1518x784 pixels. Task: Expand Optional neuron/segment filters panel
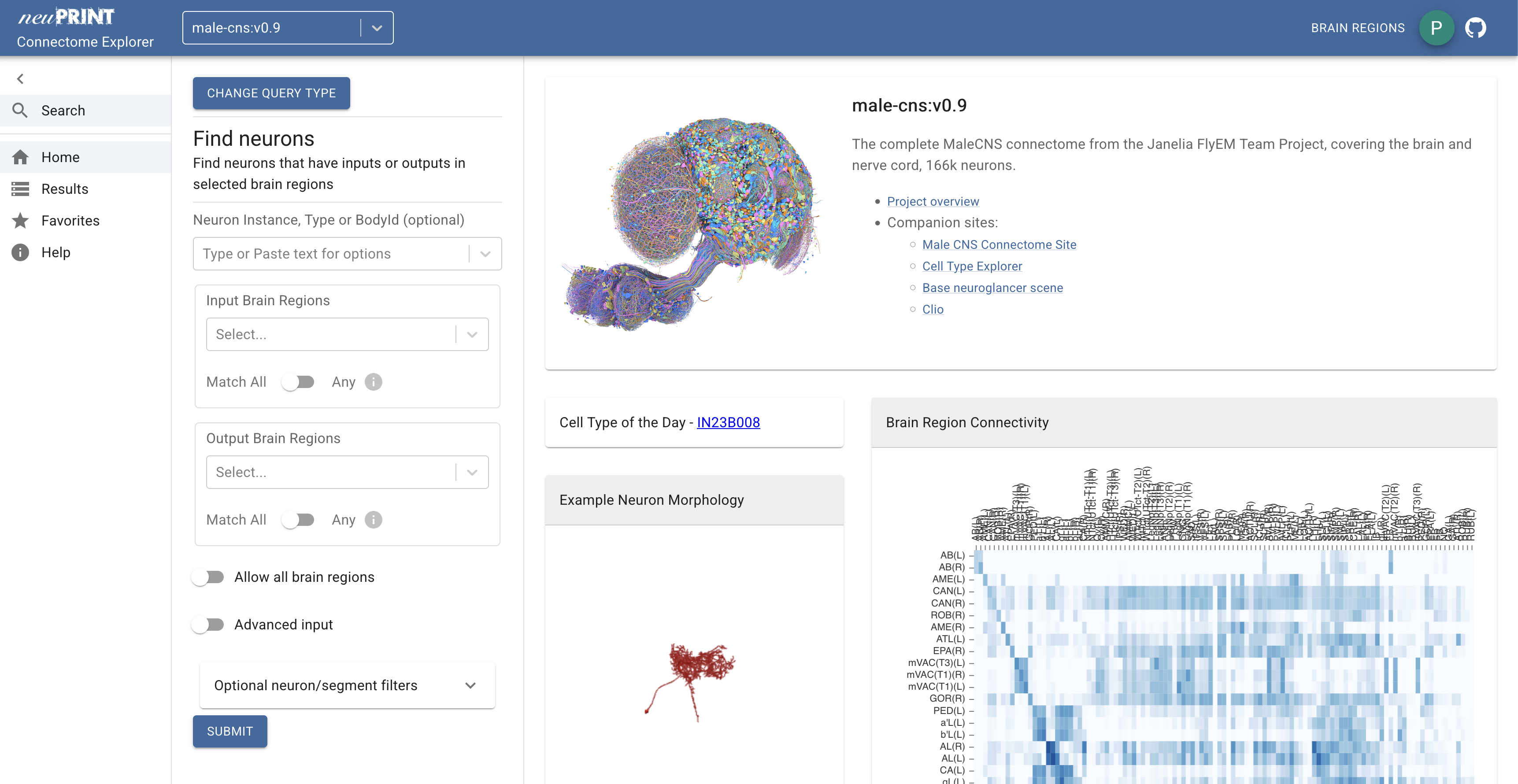tap(347, 685)
